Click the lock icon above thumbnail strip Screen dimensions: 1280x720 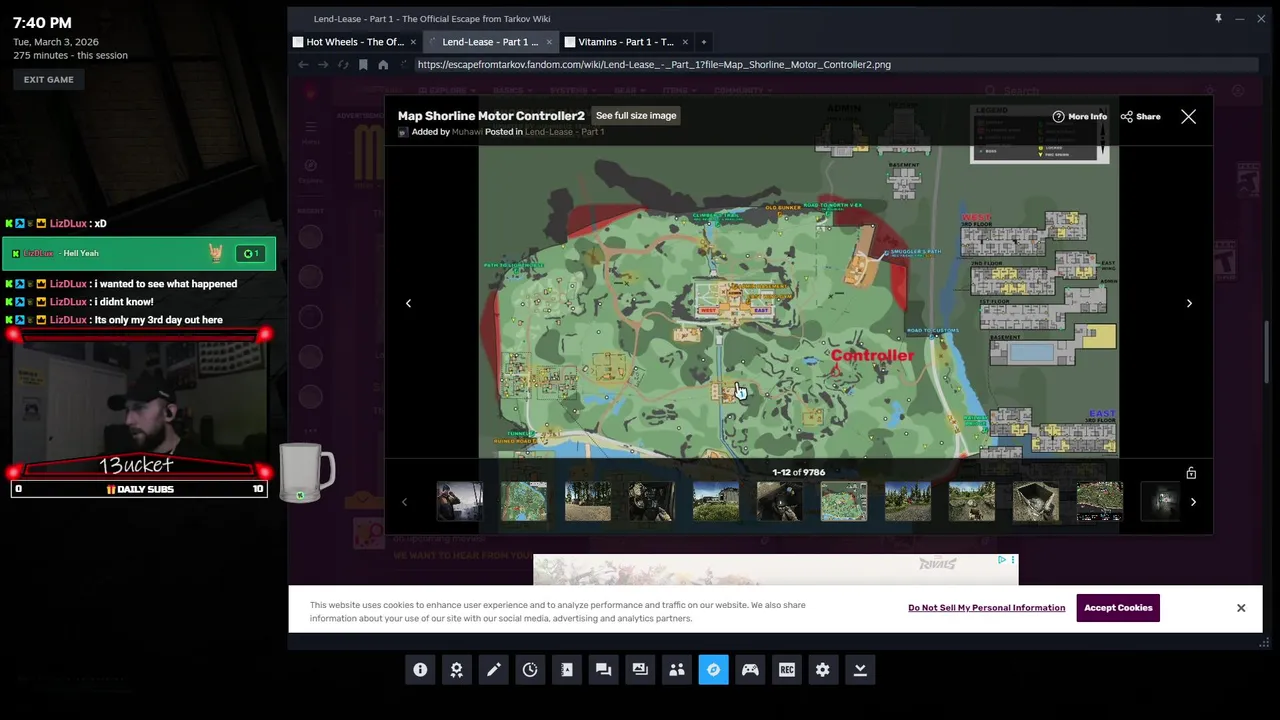point(1191,473)
